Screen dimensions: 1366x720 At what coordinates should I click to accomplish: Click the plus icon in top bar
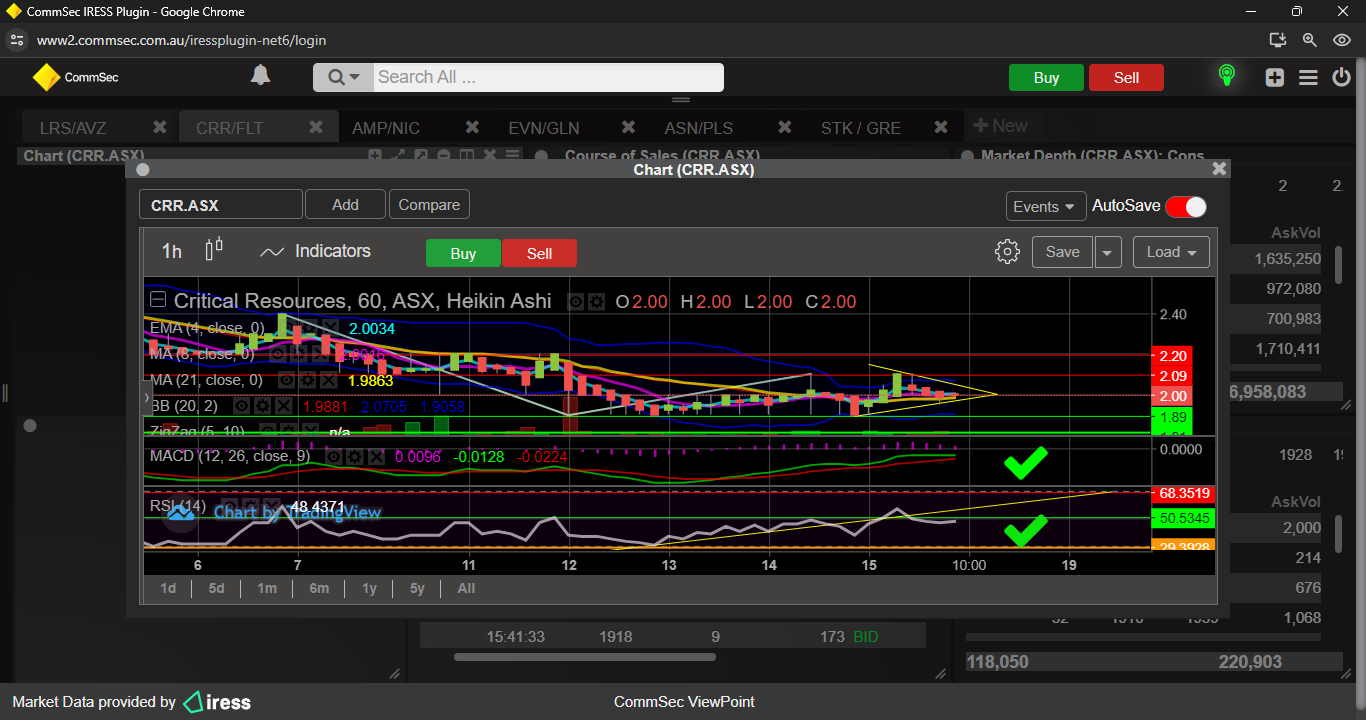point(1274,78)
